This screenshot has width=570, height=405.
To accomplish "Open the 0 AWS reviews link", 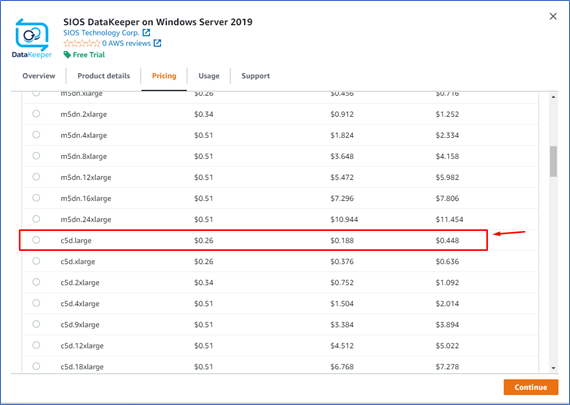I will (x=126, y=43).
